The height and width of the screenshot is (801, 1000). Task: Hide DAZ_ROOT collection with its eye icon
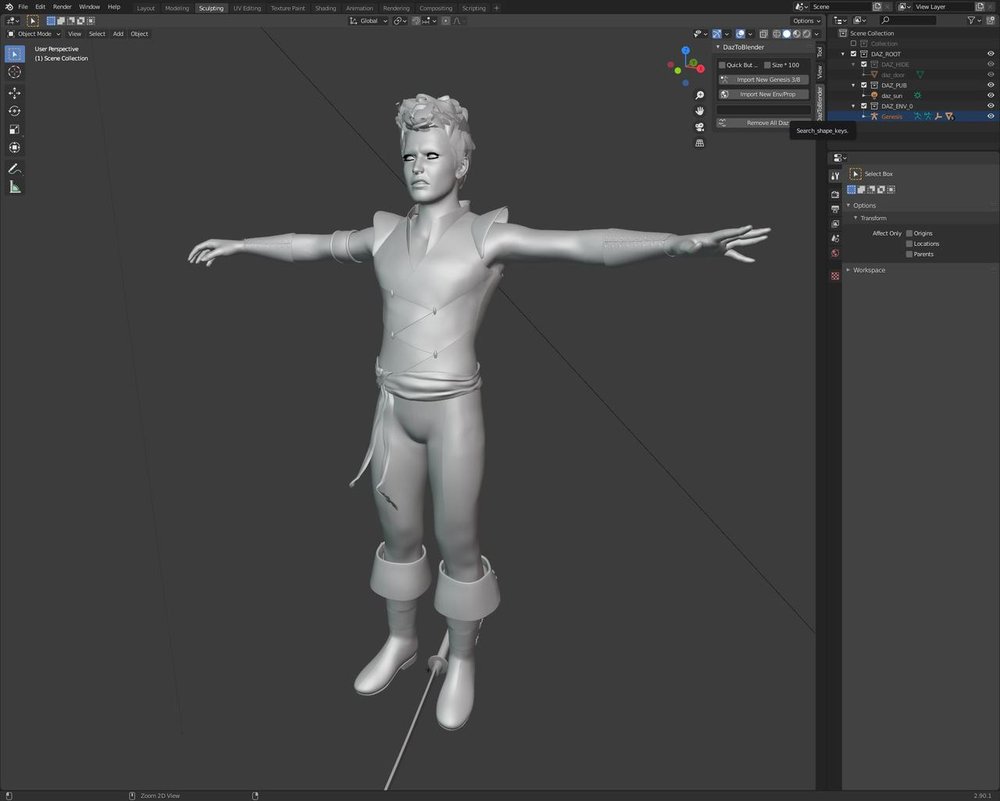[x=990, y=54]
